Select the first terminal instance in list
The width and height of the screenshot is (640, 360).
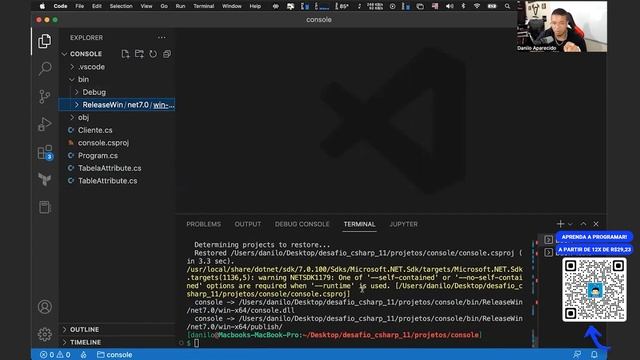coord(549,240)
